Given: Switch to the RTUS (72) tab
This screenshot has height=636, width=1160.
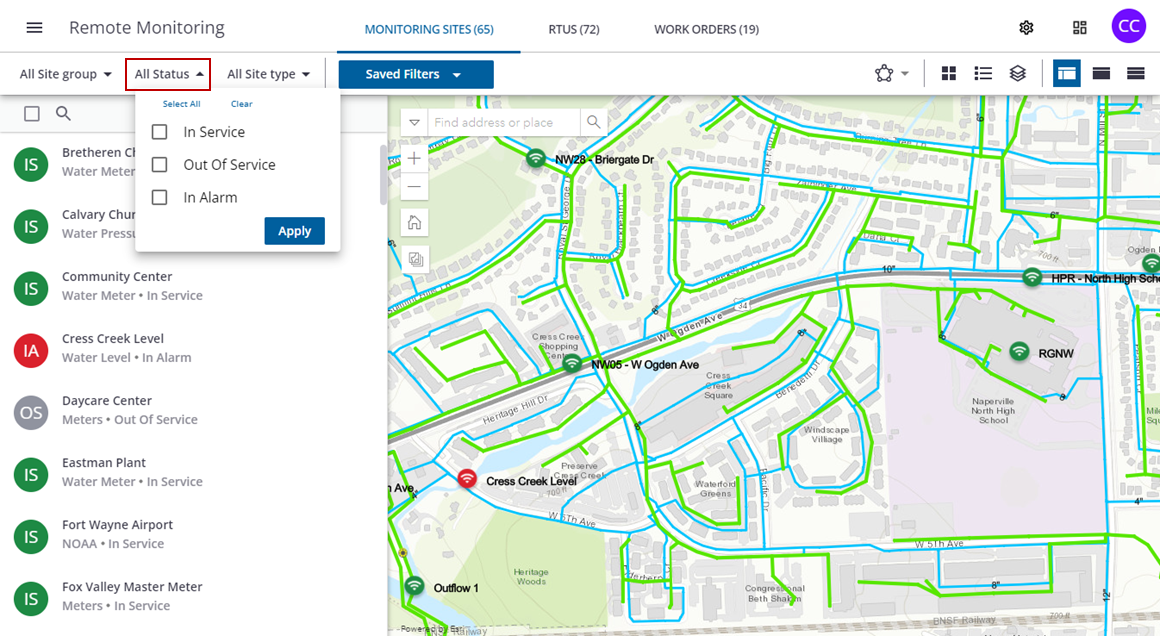Looking at the screenshot, I should [x=574, y=29].
